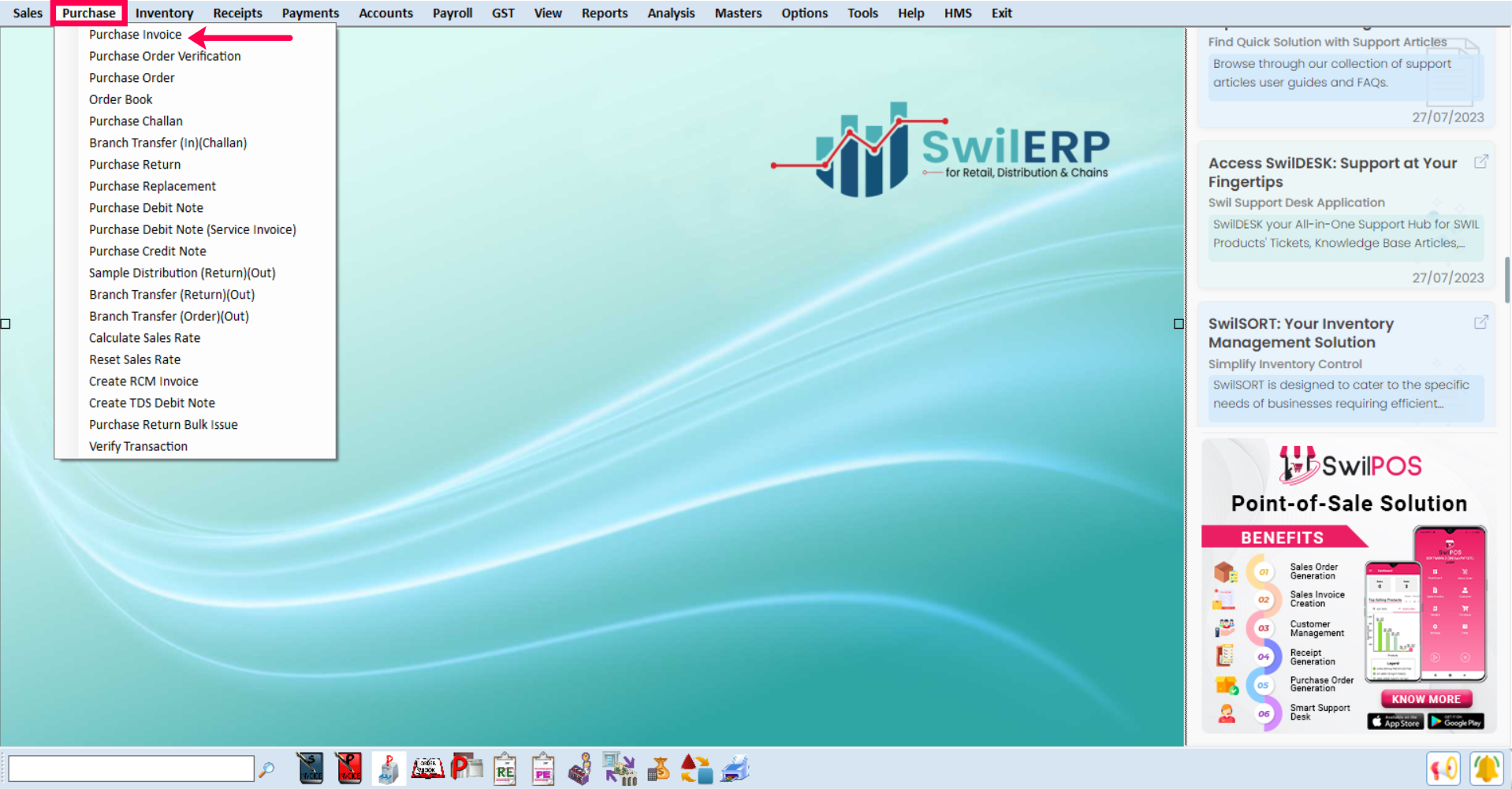Image resolution: width=1512 pixels, height=789 pixels.
Task: Open the Receipts menu
Action: 237,13
